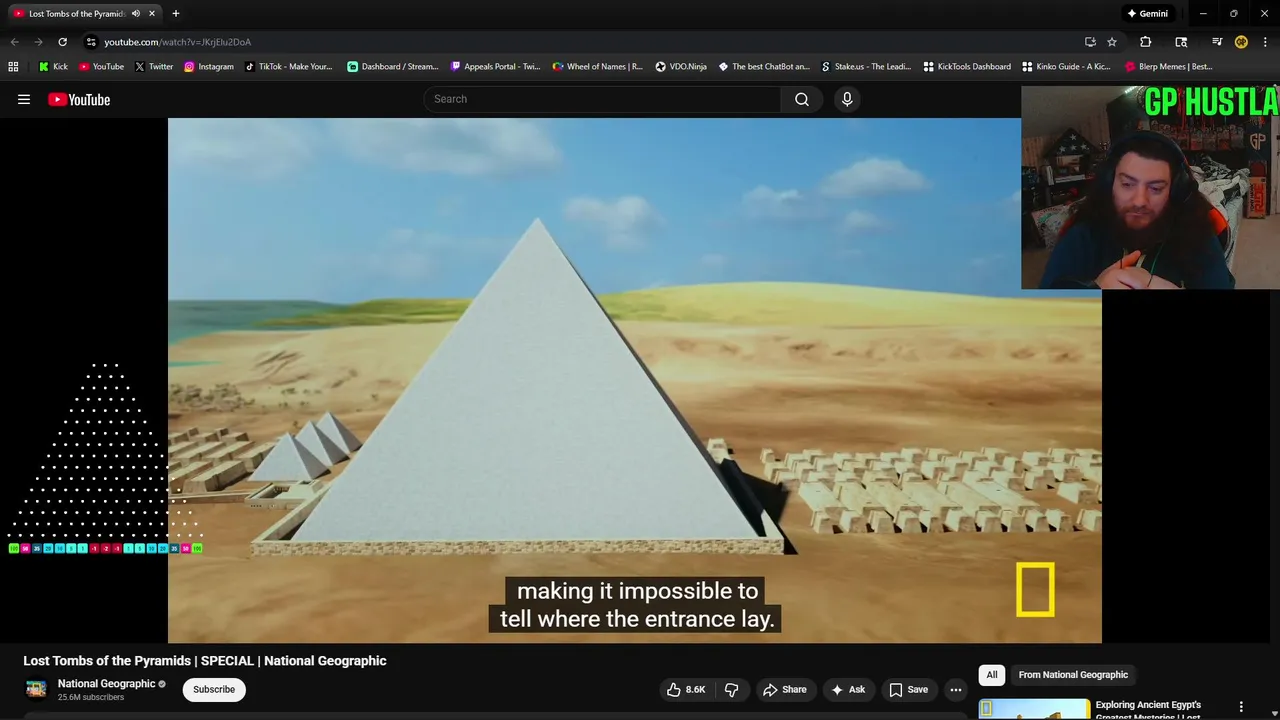Open media controls in Chrome toolbar
The width and height of the screenshot is (1280, 720).
coord(1217,42)
